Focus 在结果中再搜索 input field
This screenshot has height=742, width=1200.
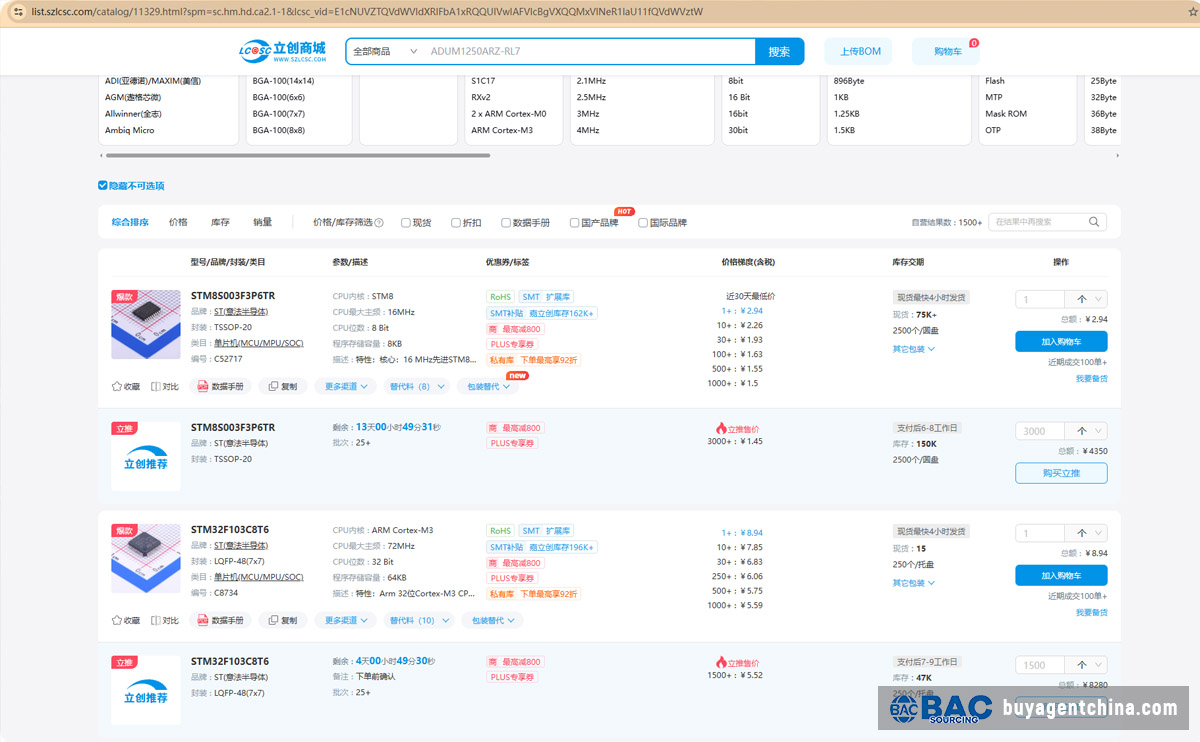(x=1038, y=222)
